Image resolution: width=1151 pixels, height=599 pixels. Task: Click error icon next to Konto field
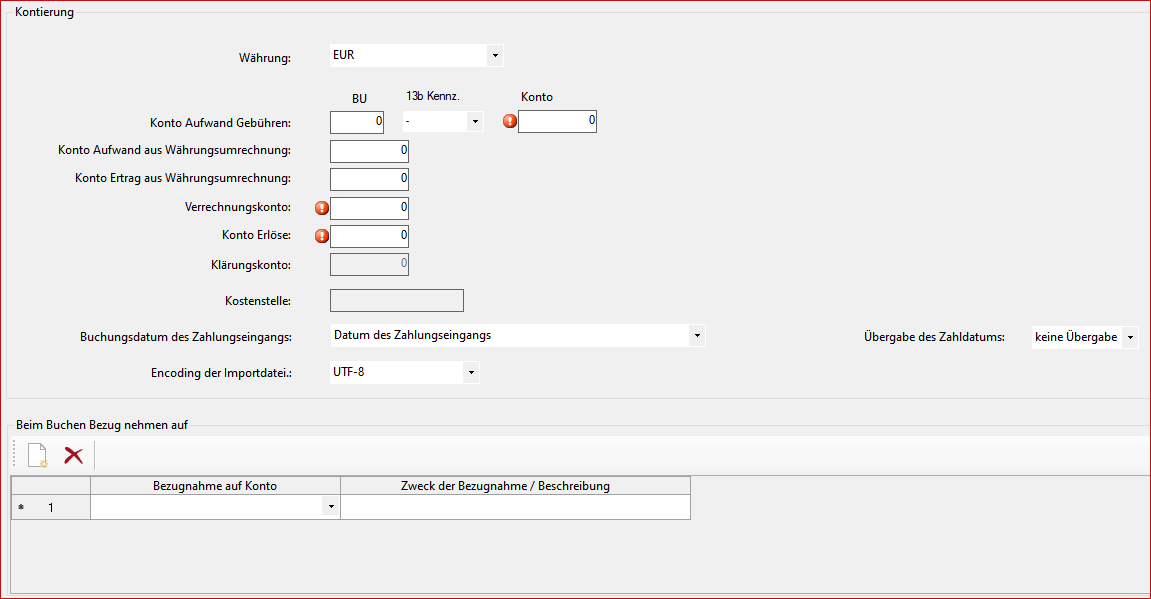click(x=510, y=121)
